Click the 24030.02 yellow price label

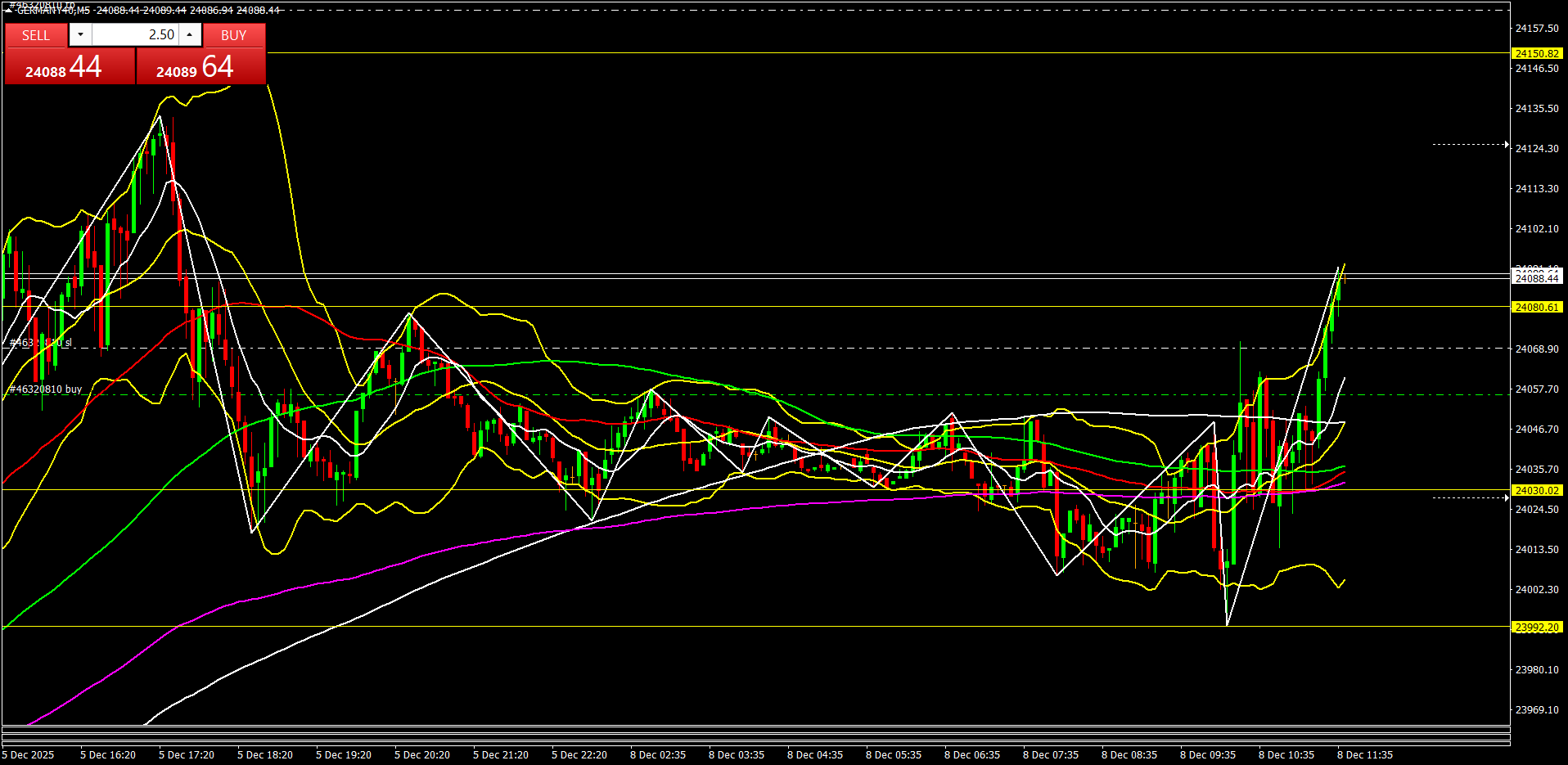(x=1536, y=491)
